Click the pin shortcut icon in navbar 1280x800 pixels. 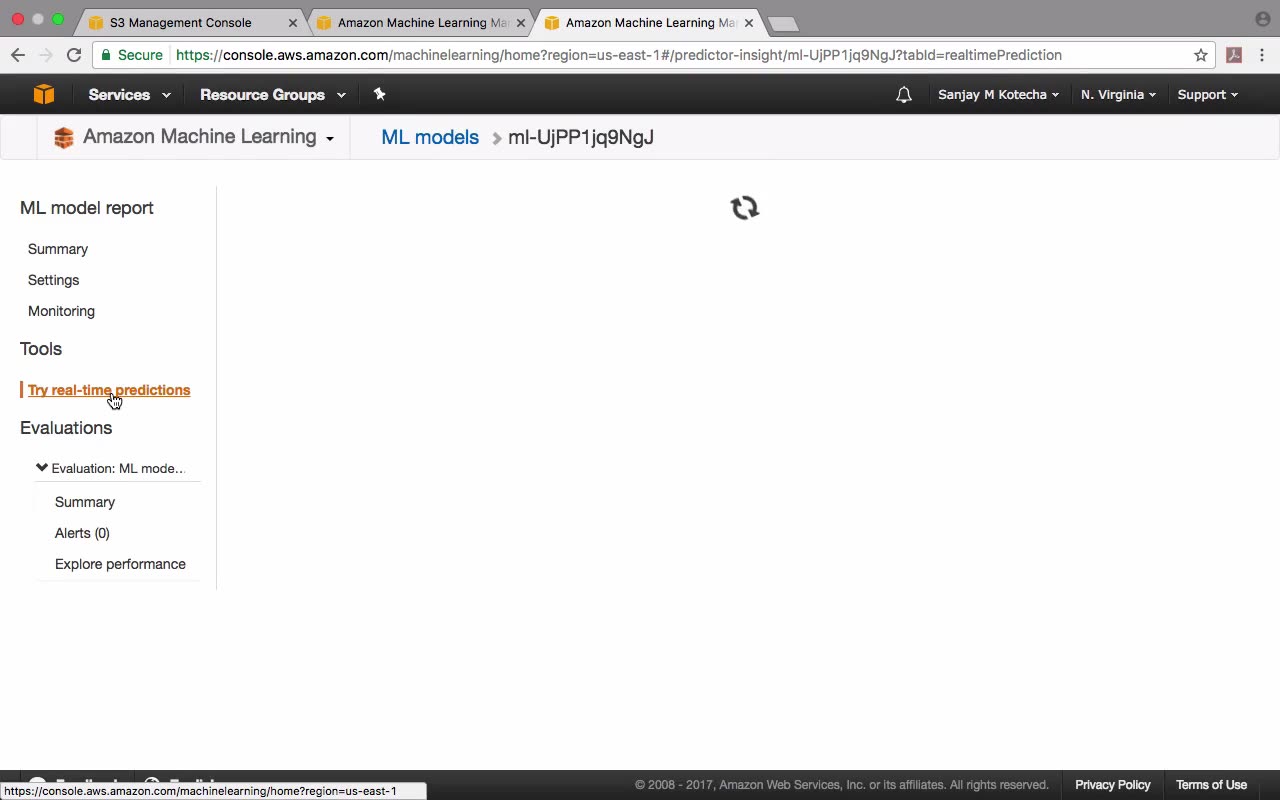379,94
